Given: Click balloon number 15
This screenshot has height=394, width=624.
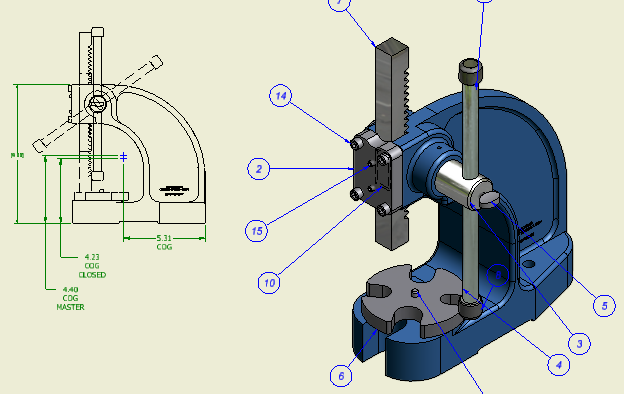Looking at the screenshot, I should (x=257, y=231).
